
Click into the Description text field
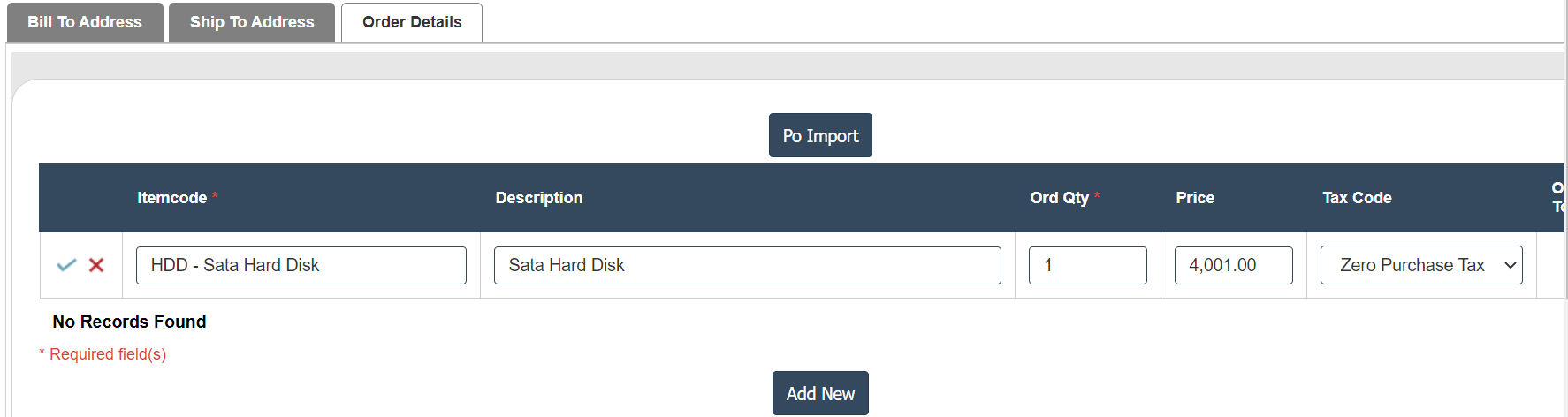[x=747, y=265]
